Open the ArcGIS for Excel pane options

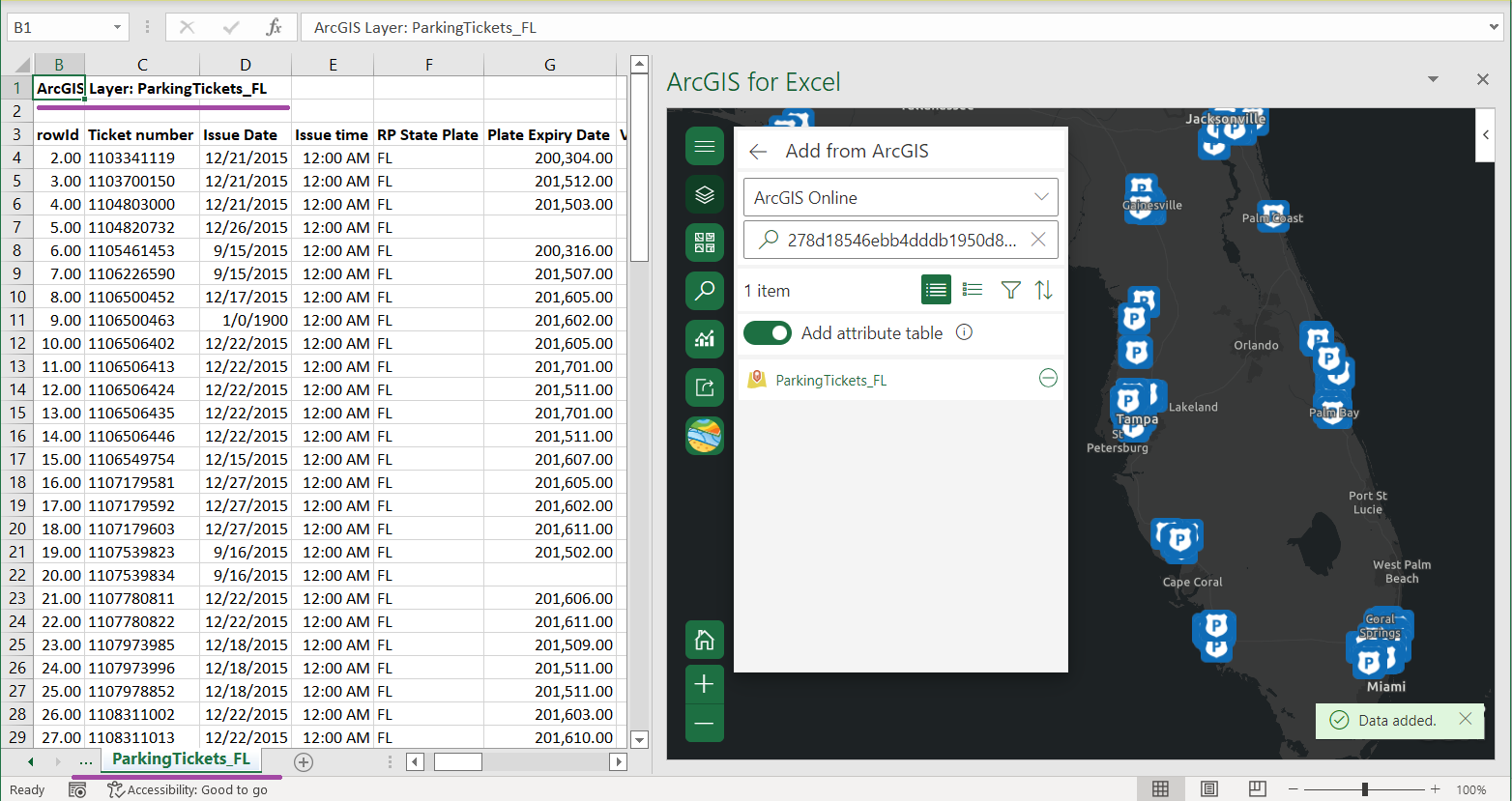(1434, 79)
